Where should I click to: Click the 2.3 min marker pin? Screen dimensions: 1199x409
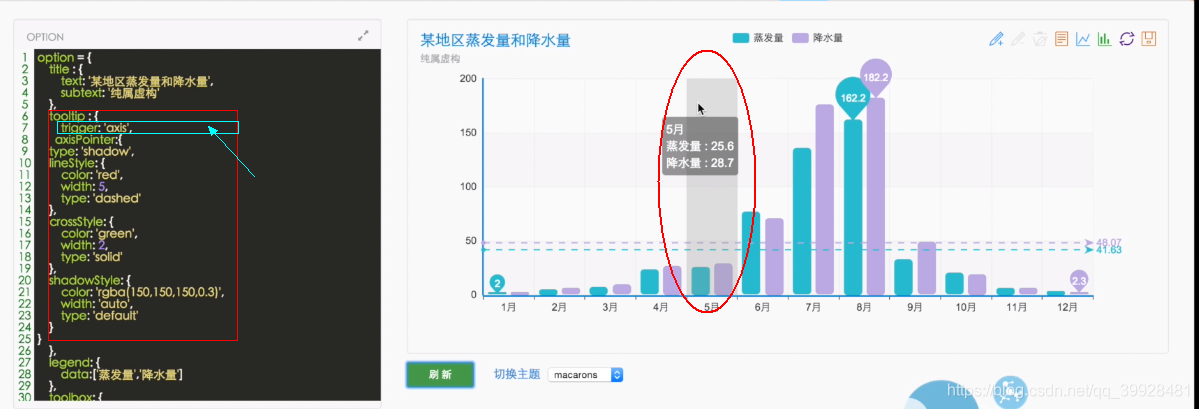tap(1079, 281)
